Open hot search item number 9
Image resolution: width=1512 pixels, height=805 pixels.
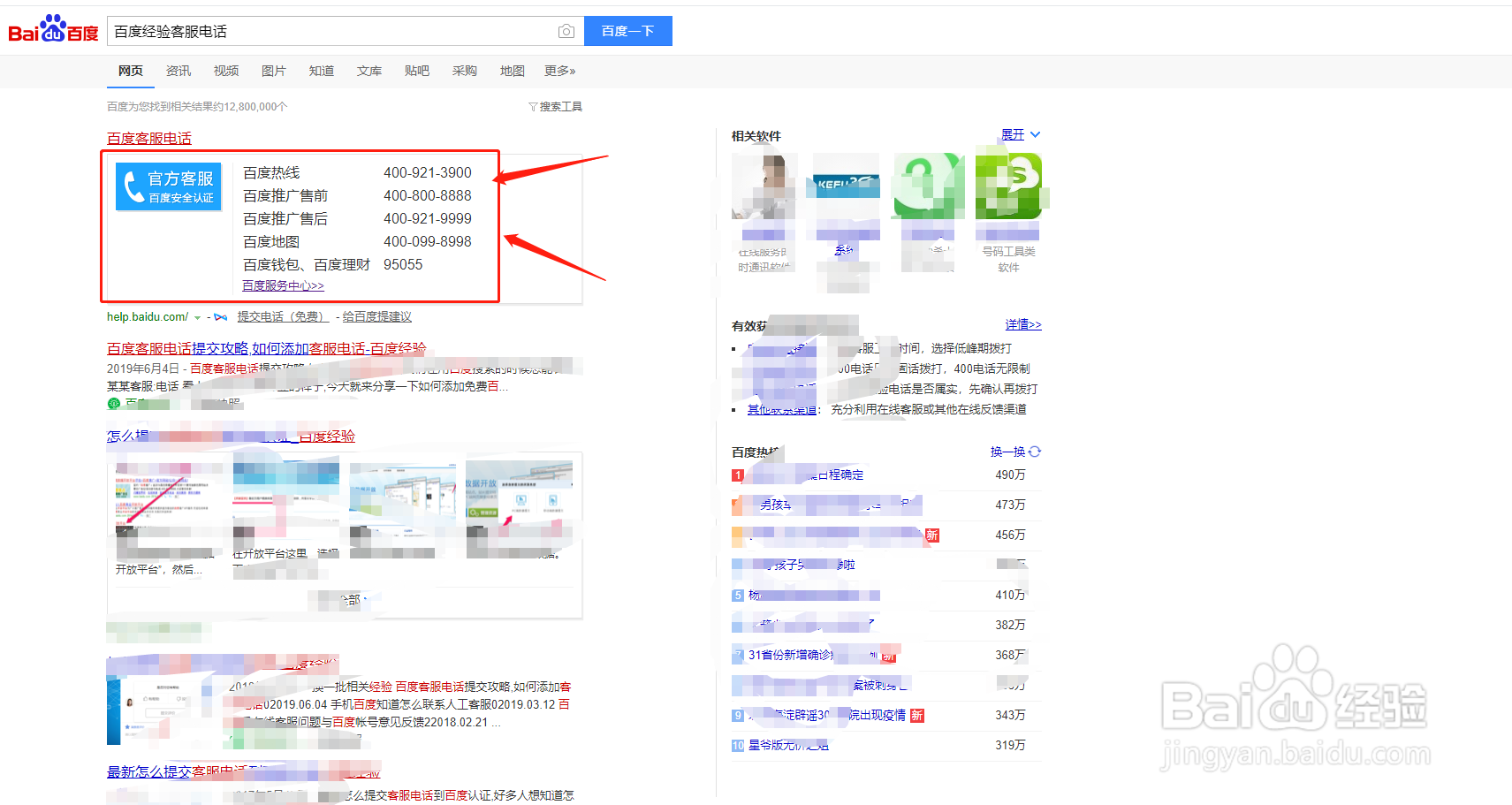[827, 715]
